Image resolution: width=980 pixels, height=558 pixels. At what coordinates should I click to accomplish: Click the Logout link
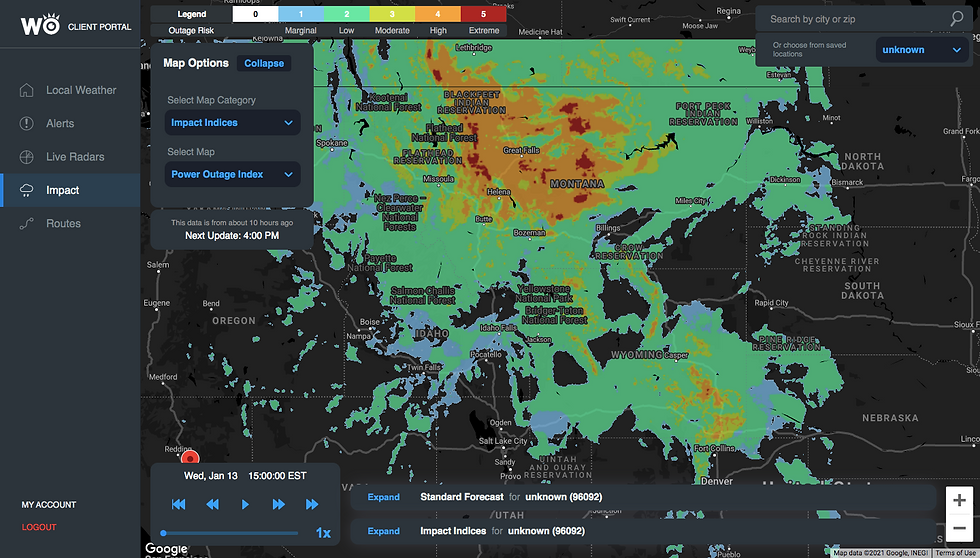click(39, 527)
